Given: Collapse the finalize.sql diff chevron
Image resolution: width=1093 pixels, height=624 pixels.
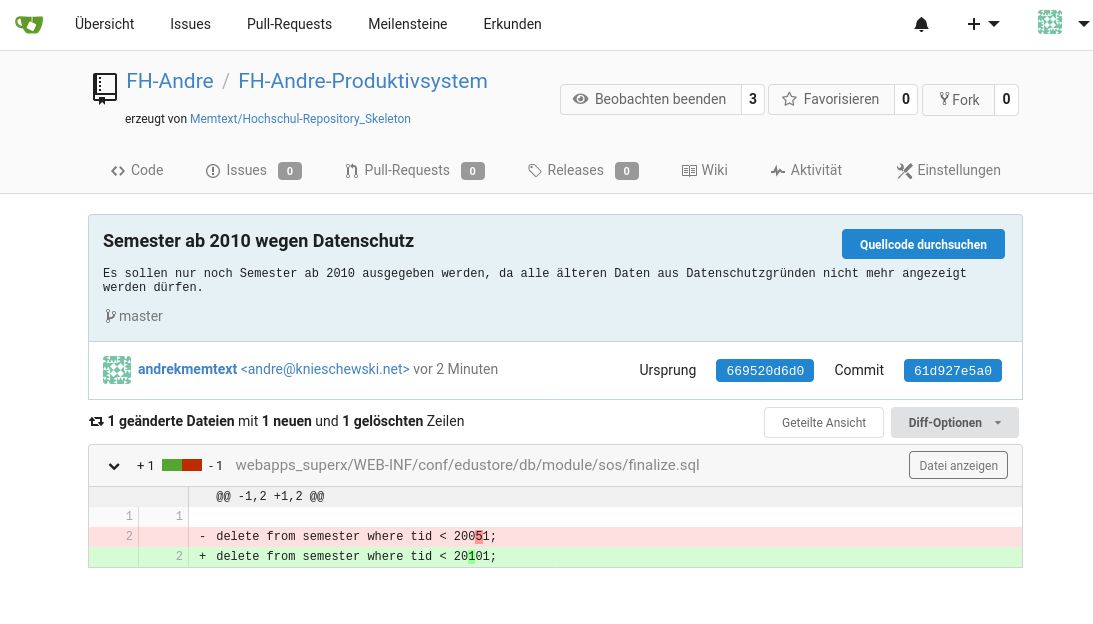Looking at the screenshot, I should click(x=114, y=466).
